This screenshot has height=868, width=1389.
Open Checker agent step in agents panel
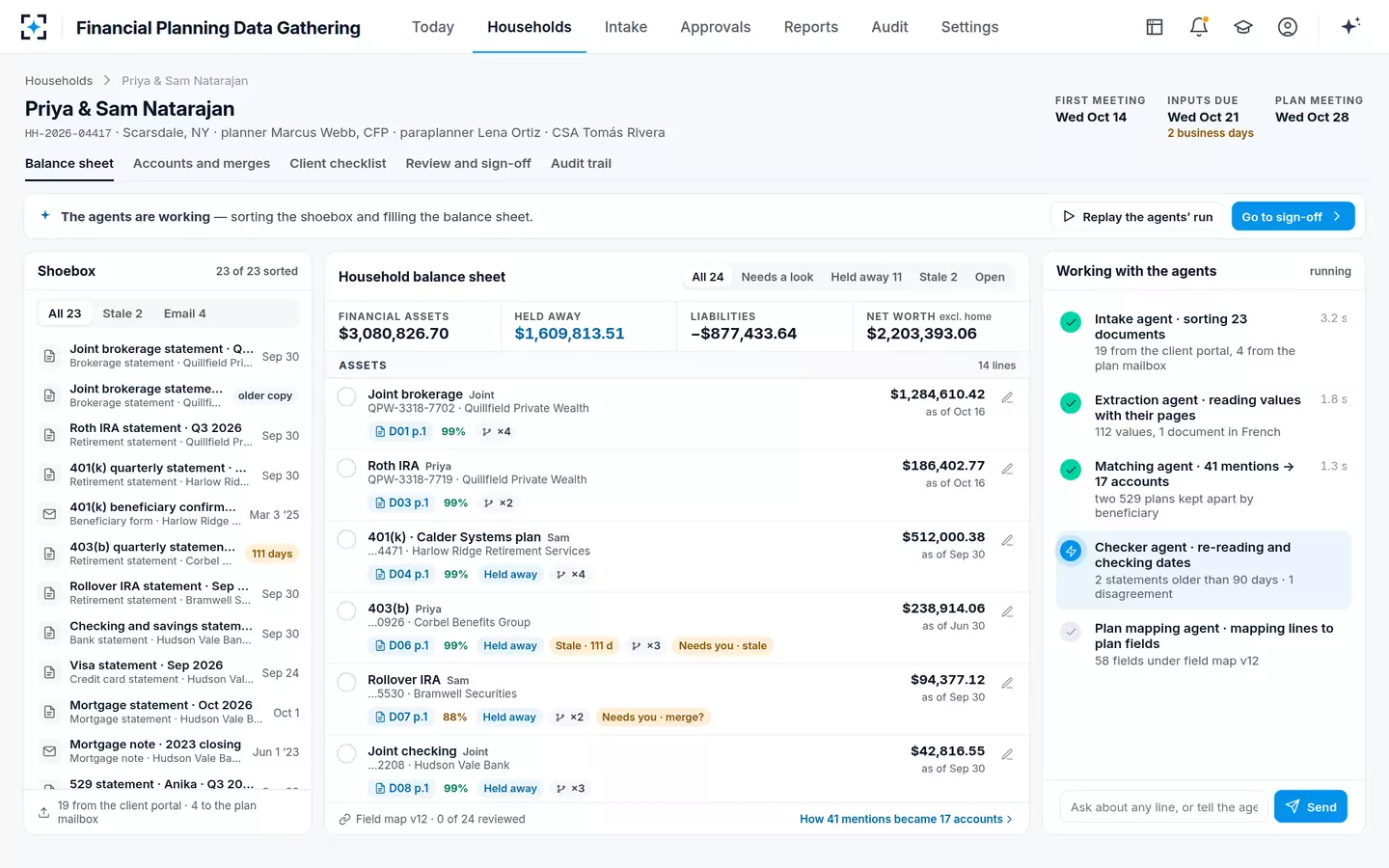1204,570
